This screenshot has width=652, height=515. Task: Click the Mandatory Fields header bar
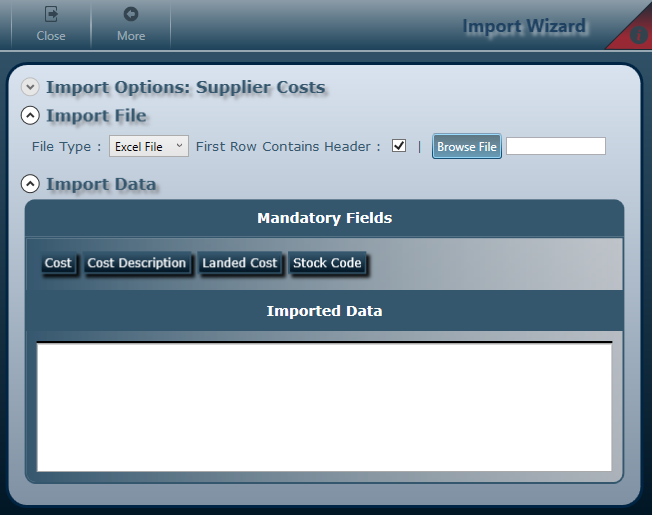coord(324,218)
